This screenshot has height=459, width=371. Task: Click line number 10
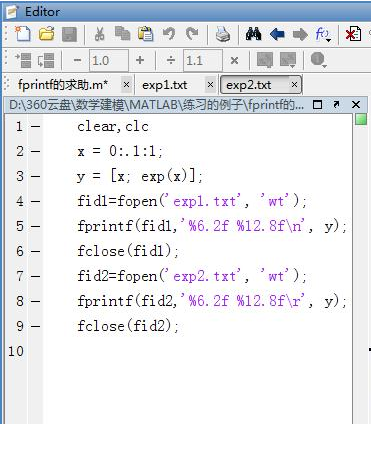tap(16, 351)
